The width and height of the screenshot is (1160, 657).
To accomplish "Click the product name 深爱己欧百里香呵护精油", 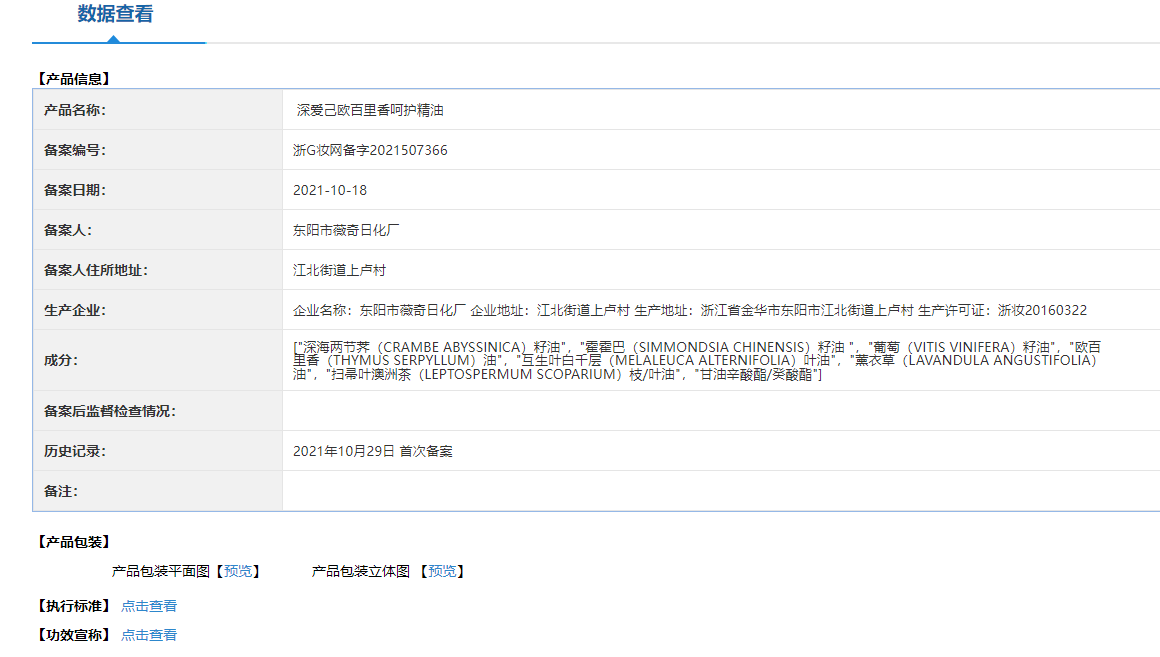I will tap(369, 110).
